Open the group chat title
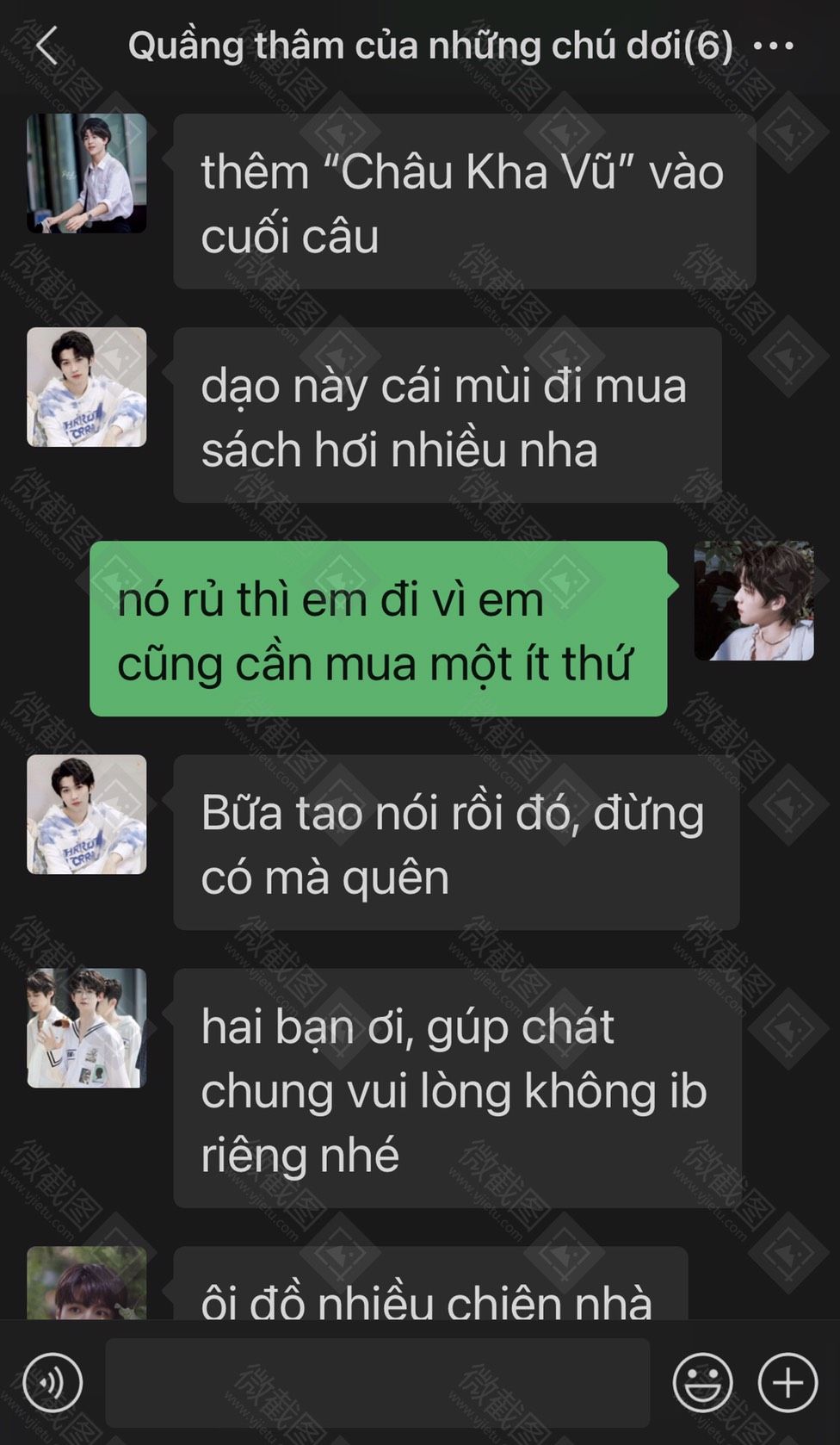This screenshot has width=840, height=1445. [x=430, y=46]
